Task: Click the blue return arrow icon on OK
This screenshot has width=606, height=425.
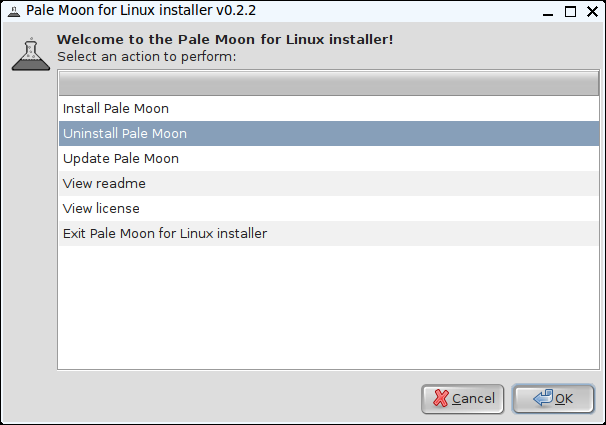Action: pyautogui.click(x=543, y=398)
